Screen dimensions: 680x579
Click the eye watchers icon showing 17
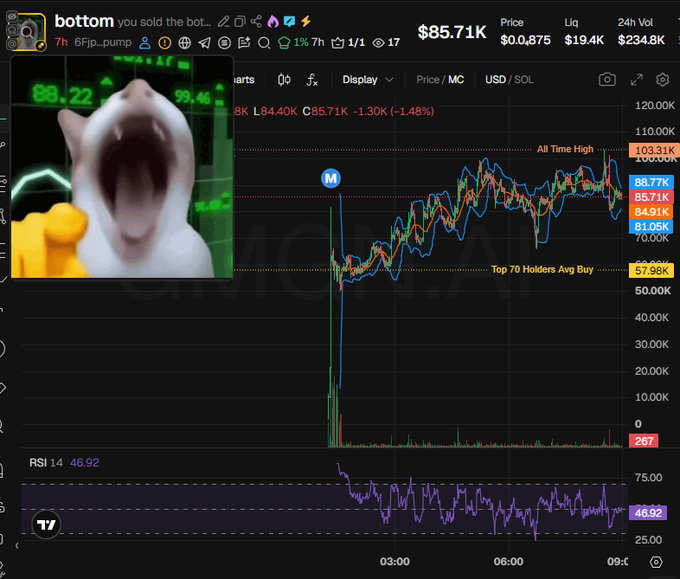[x=379, y=43]
